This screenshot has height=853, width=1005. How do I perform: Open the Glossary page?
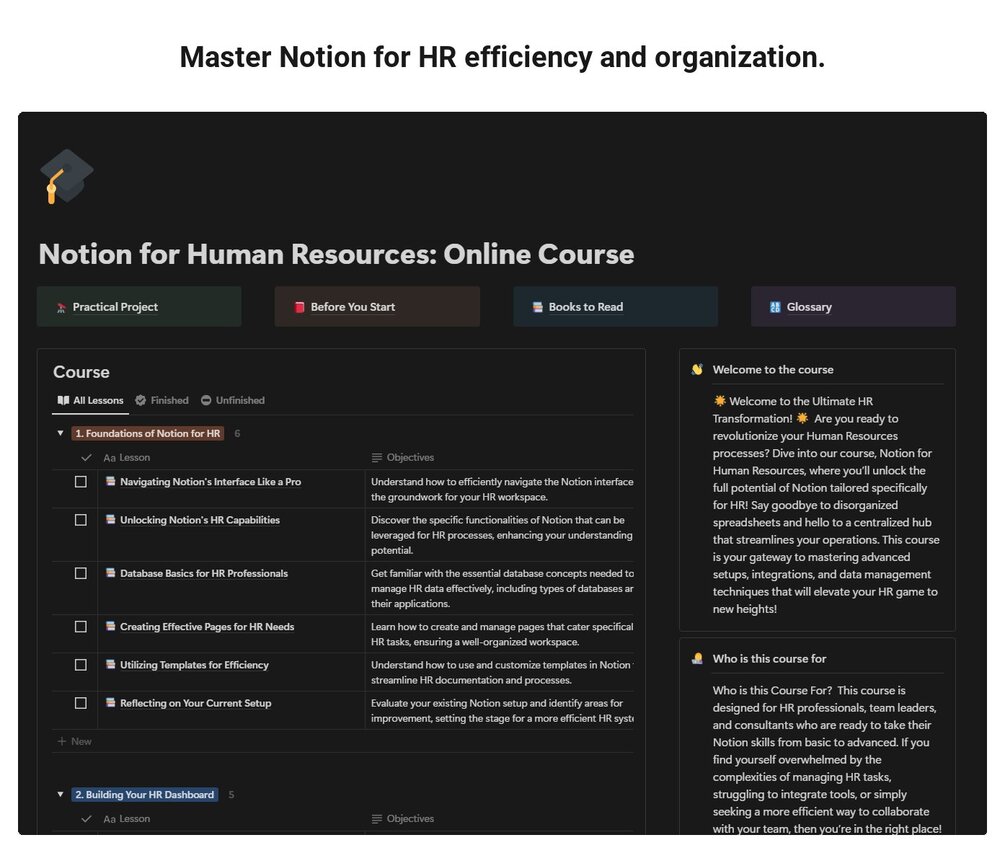853,307
